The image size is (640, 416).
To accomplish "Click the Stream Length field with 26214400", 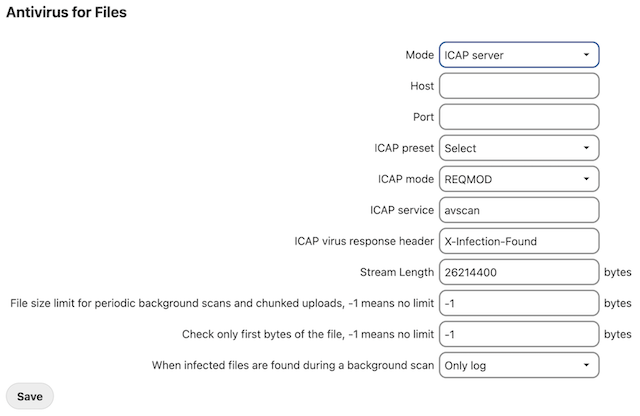I will point(518,272).
